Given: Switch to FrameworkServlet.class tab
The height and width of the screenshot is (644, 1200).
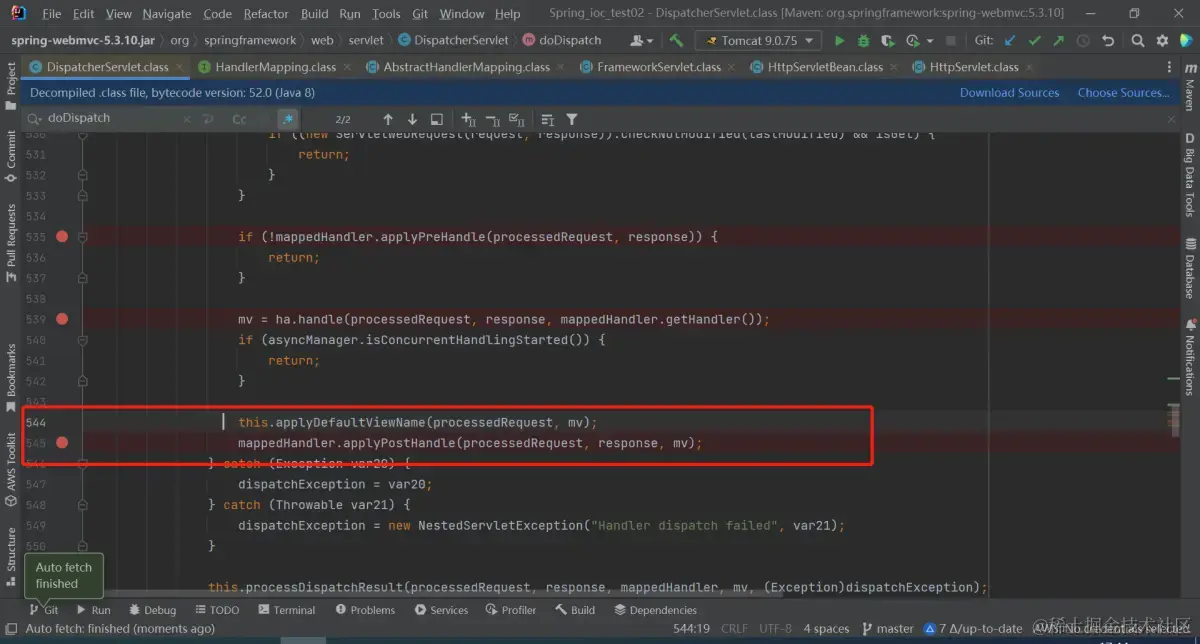Looking at the screenshot, I should point(659,67).
